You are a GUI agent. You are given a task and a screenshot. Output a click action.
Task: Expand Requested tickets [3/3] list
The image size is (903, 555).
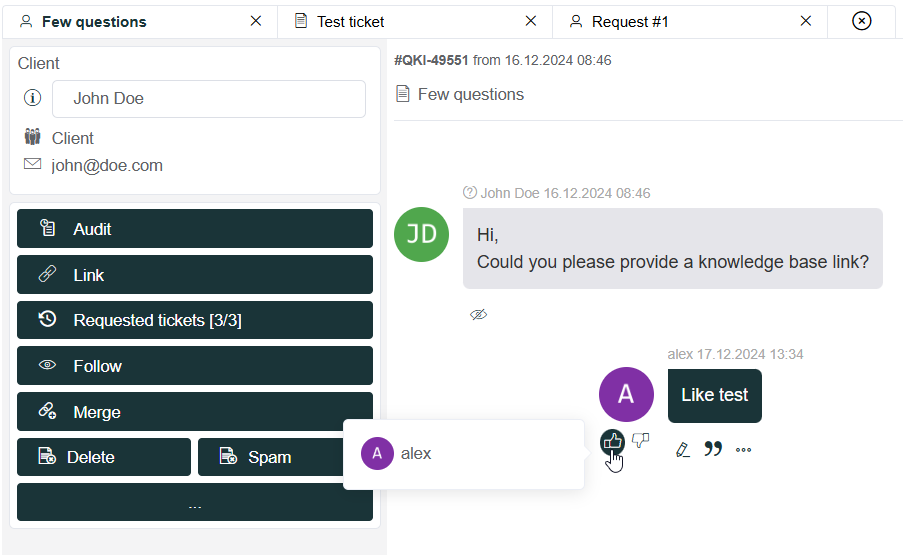click(195, 320)
